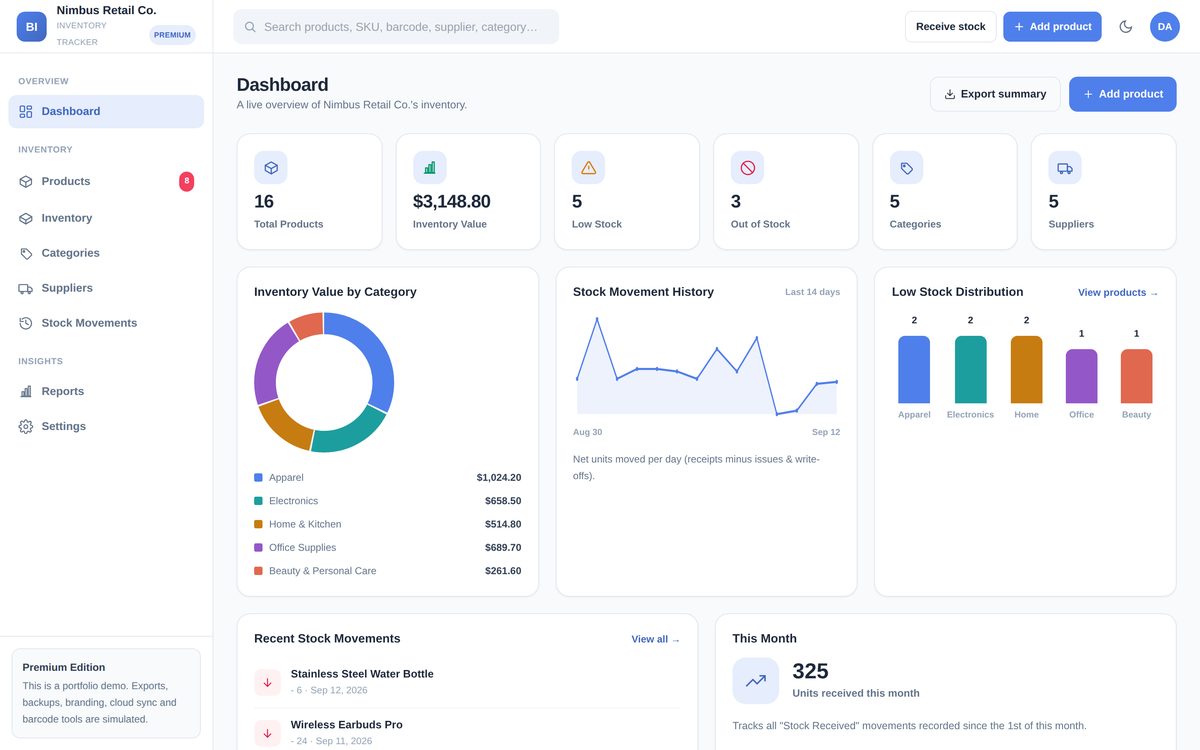Click the Office Supplies purple legend swatch
Viewport: 1200px width, 750px height.
[x=258, y=548]
